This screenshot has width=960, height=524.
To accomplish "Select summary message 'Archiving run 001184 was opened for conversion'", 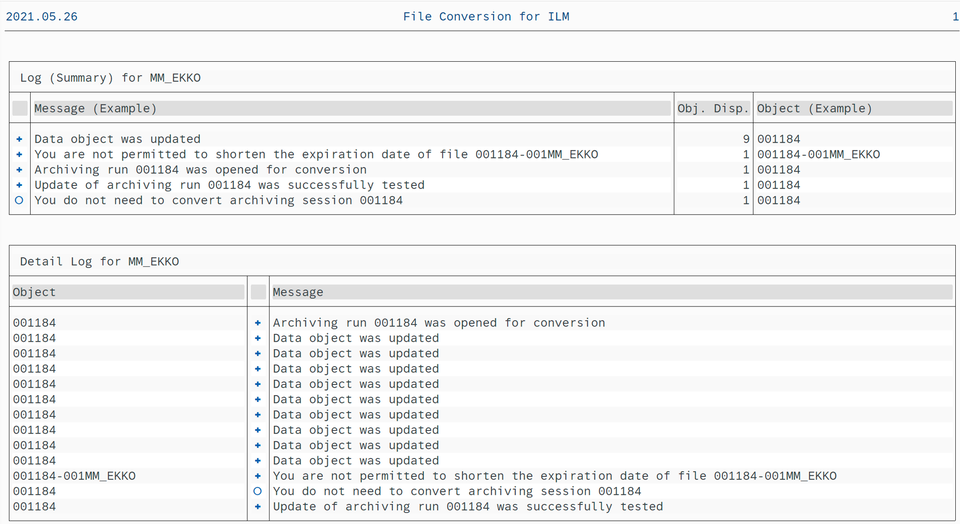I will [x=200, y=170].
